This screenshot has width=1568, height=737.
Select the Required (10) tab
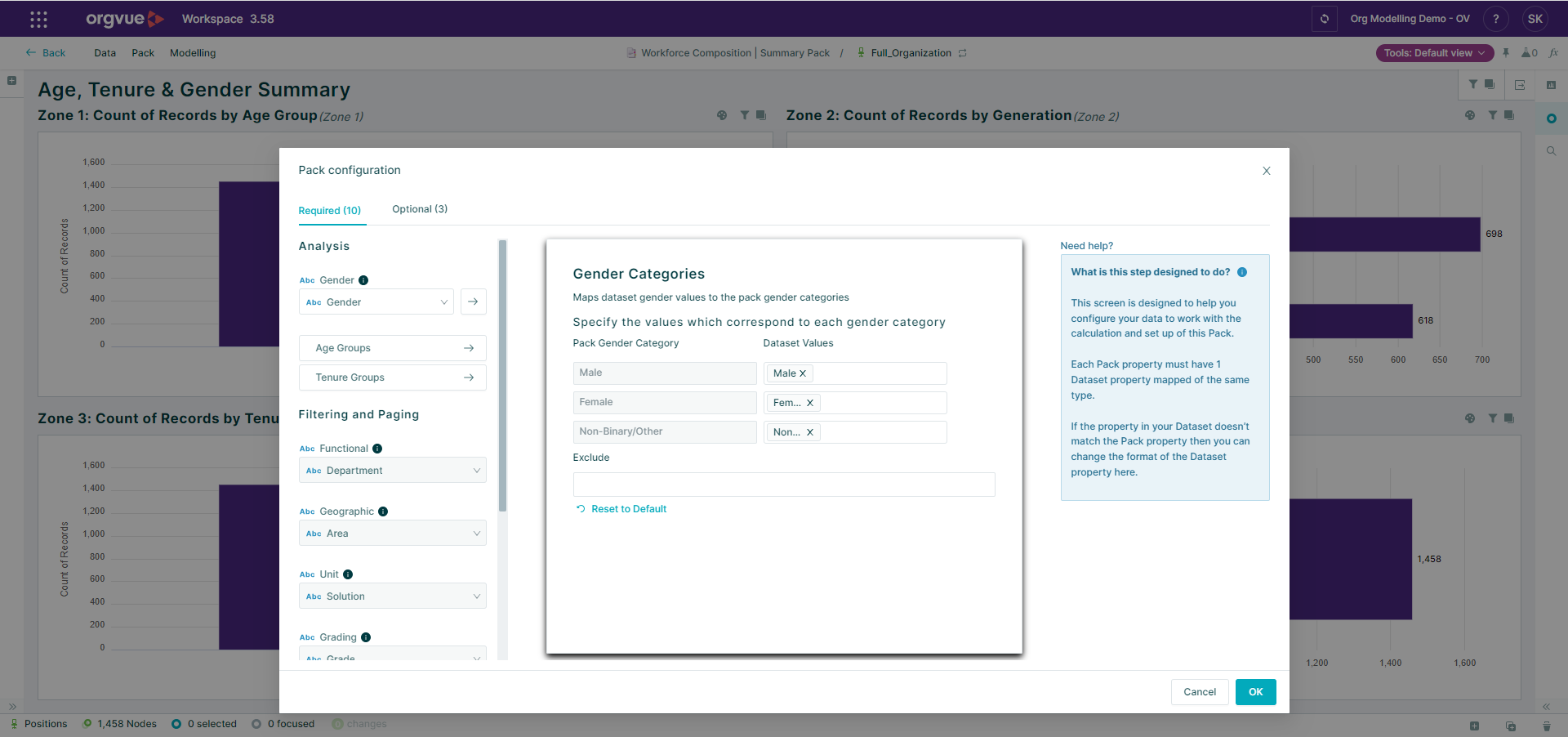(x=330, y=211)
